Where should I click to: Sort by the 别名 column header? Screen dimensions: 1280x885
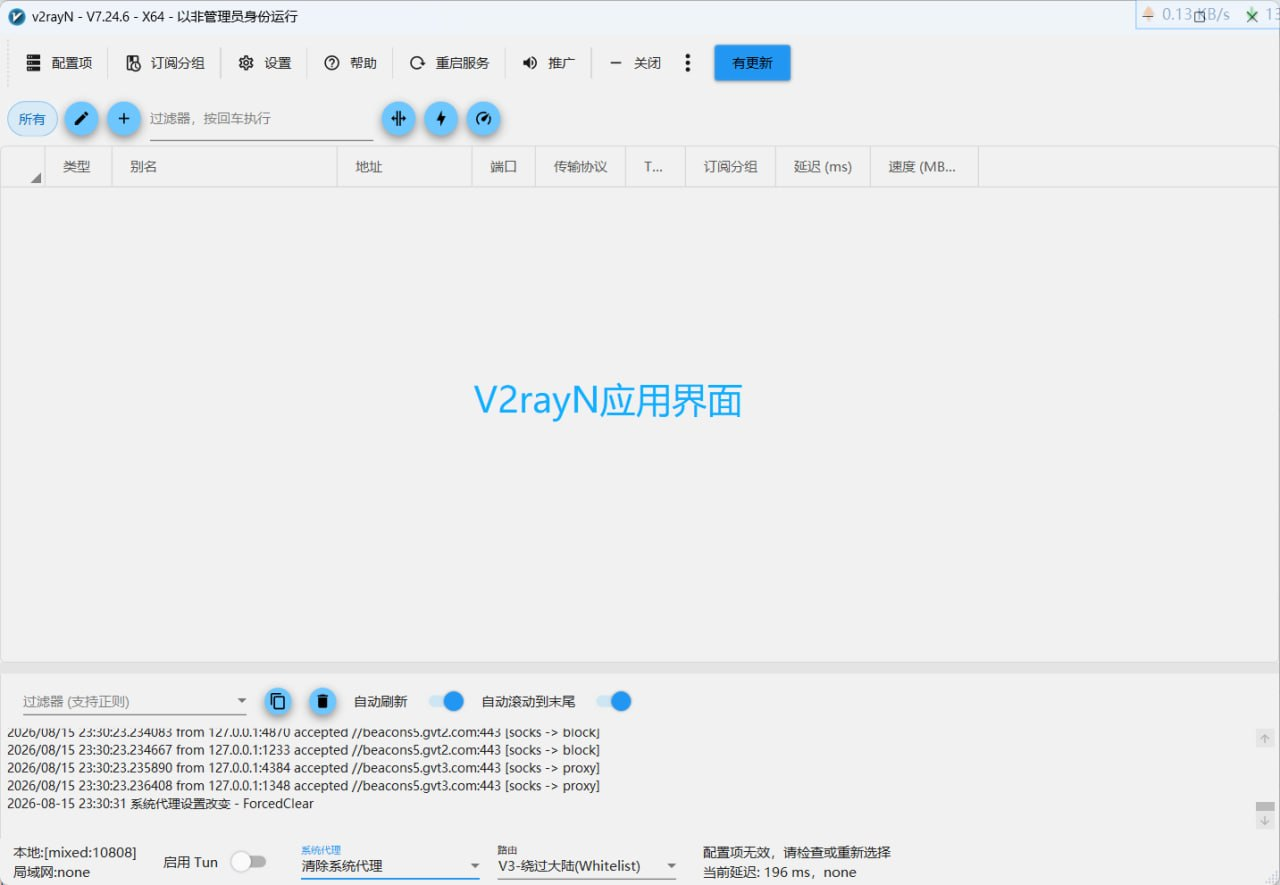point(224,167)
